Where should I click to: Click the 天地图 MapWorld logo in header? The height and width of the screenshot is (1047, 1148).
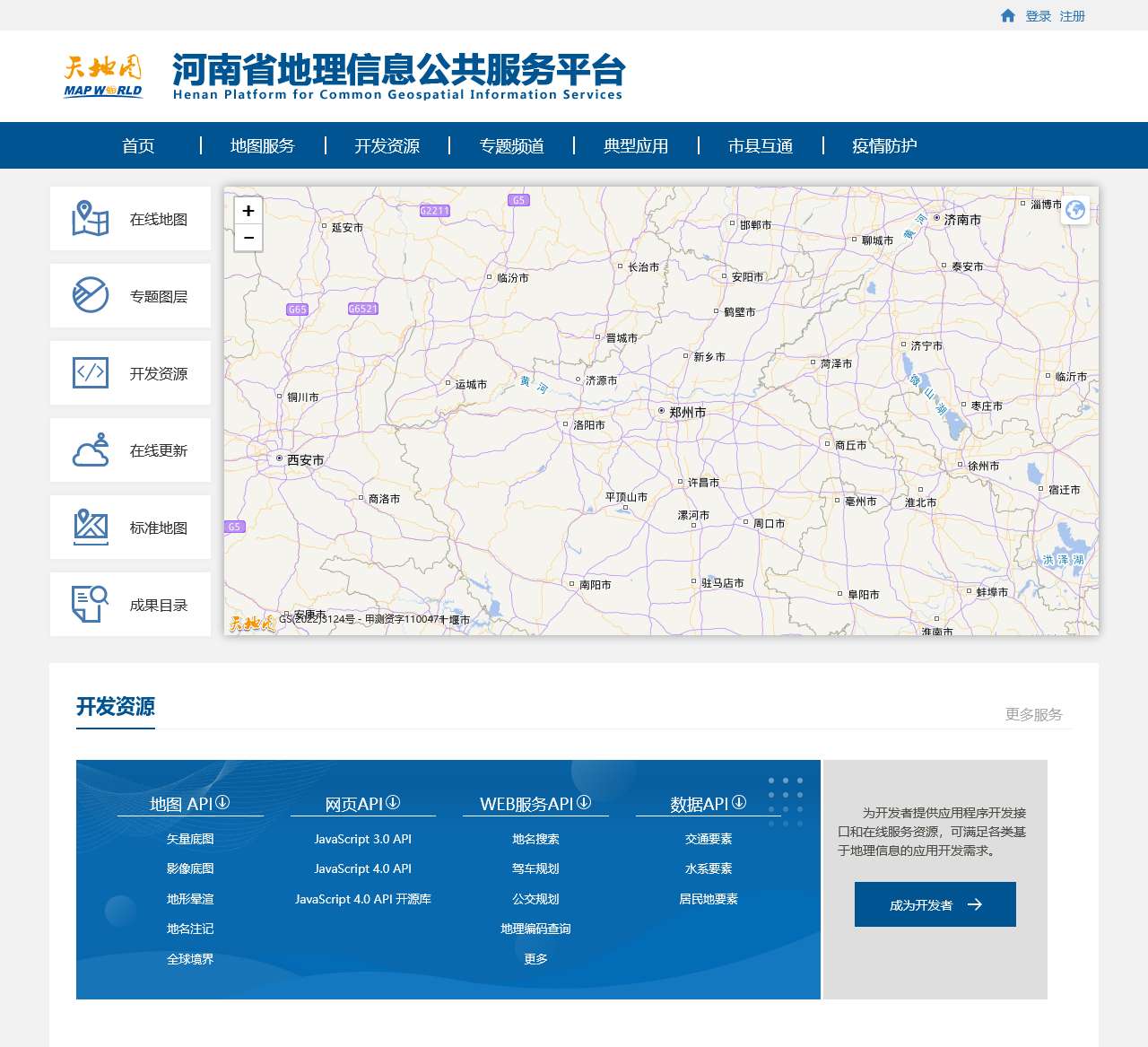tap(103, 76)
